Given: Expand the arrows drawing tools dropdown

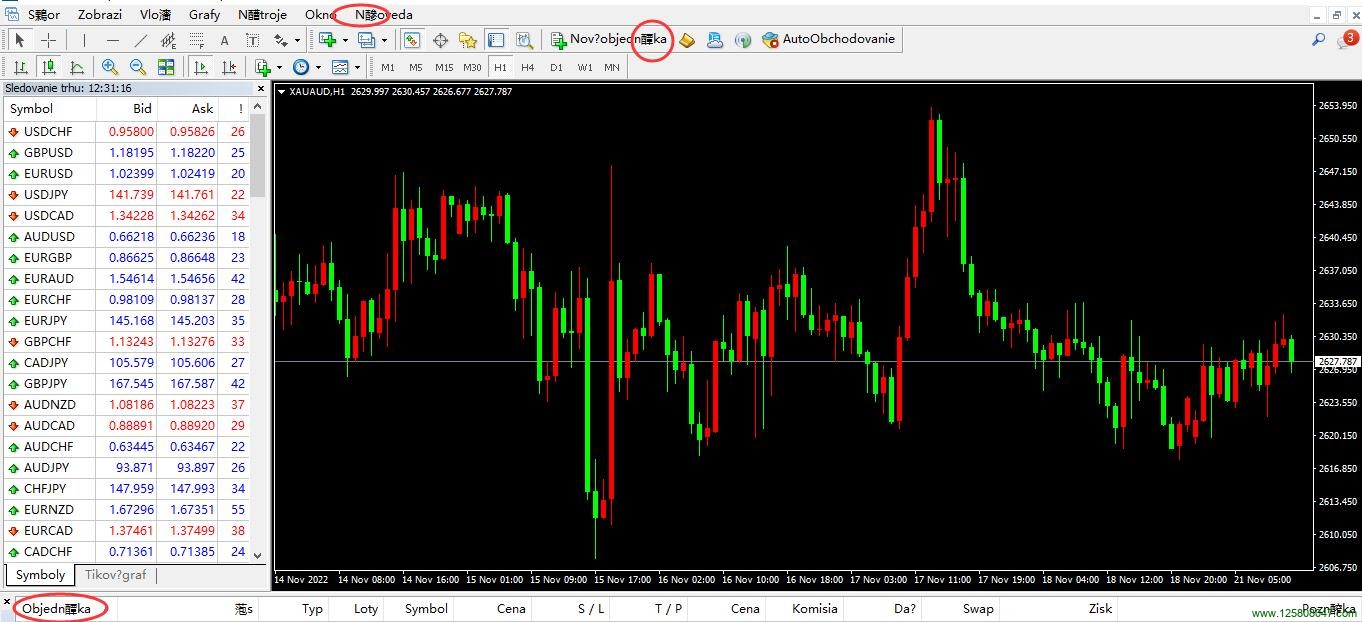Looking at the screenshot, I should [297, 41].
